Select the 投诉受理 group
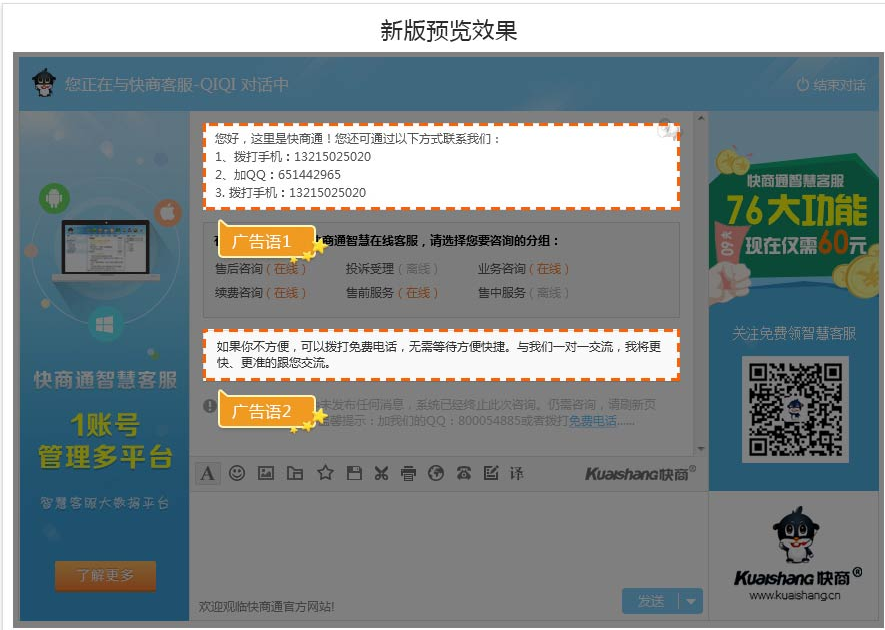Image resolution: width=885 pixels, height=630 pixels. [392, 269]
